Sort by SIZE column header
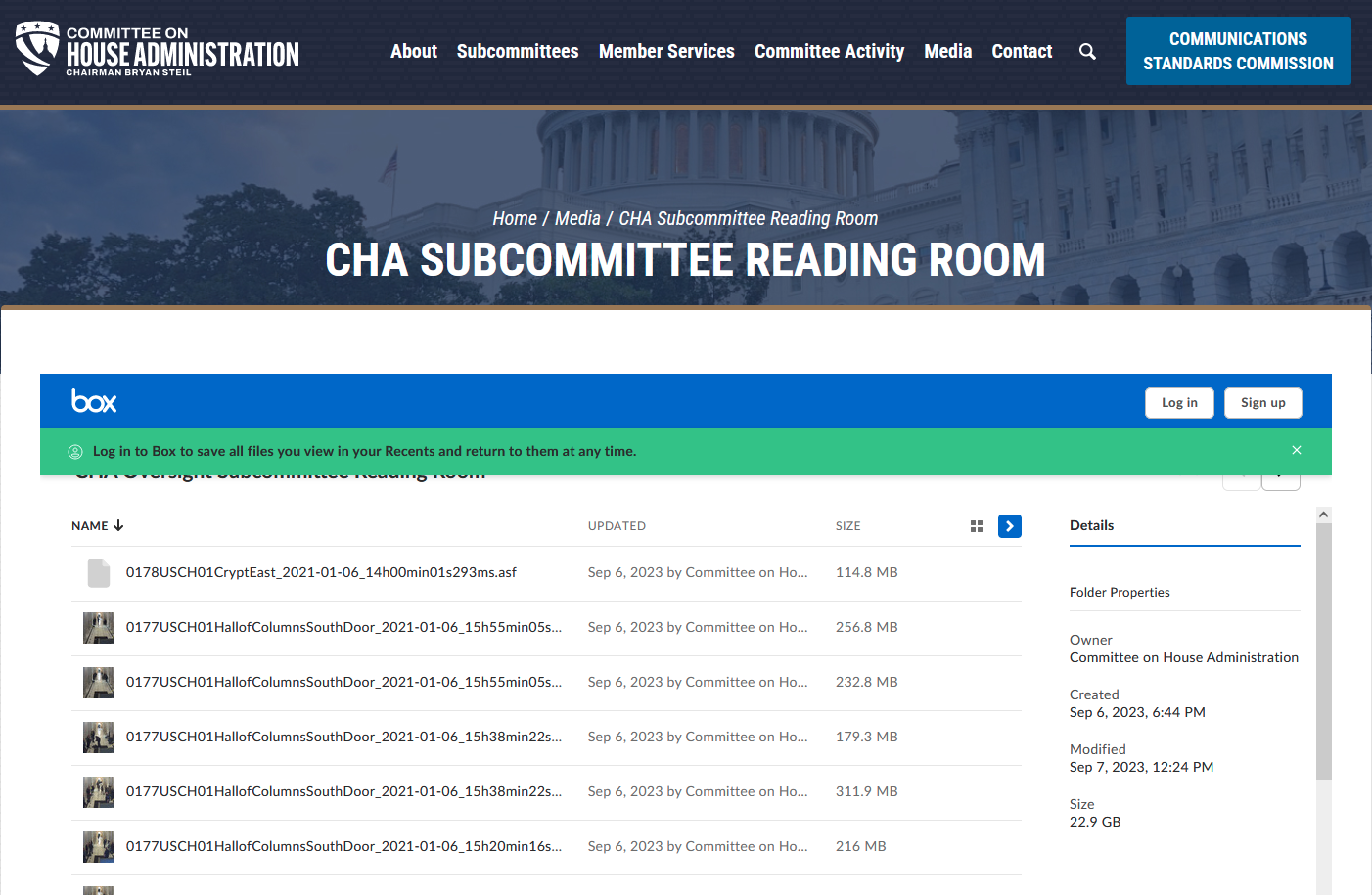 point(848,526)
